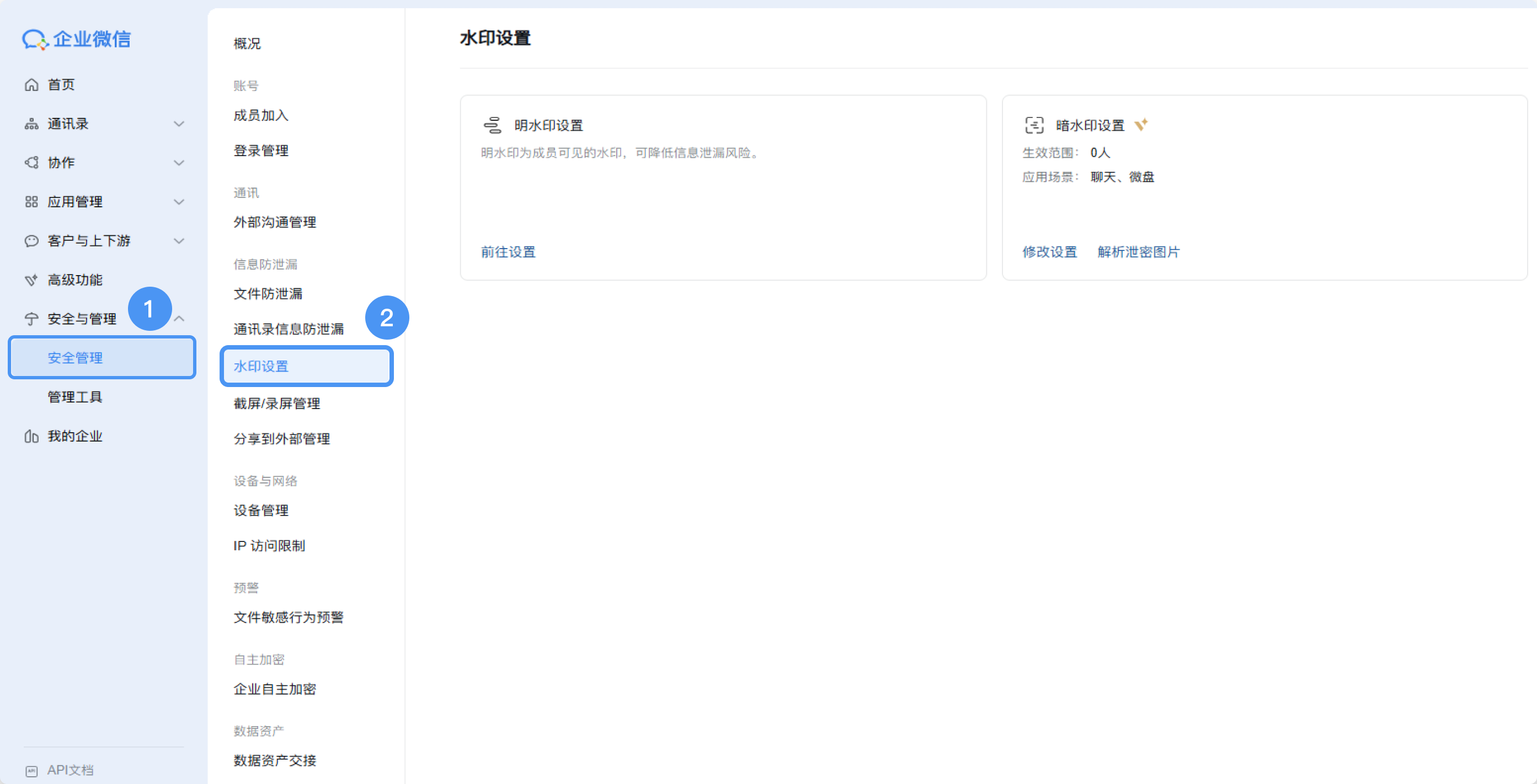Screen dimensions: 1537x784
Task: Go to IP 访问限制 settings
Action: pos(269,546)
